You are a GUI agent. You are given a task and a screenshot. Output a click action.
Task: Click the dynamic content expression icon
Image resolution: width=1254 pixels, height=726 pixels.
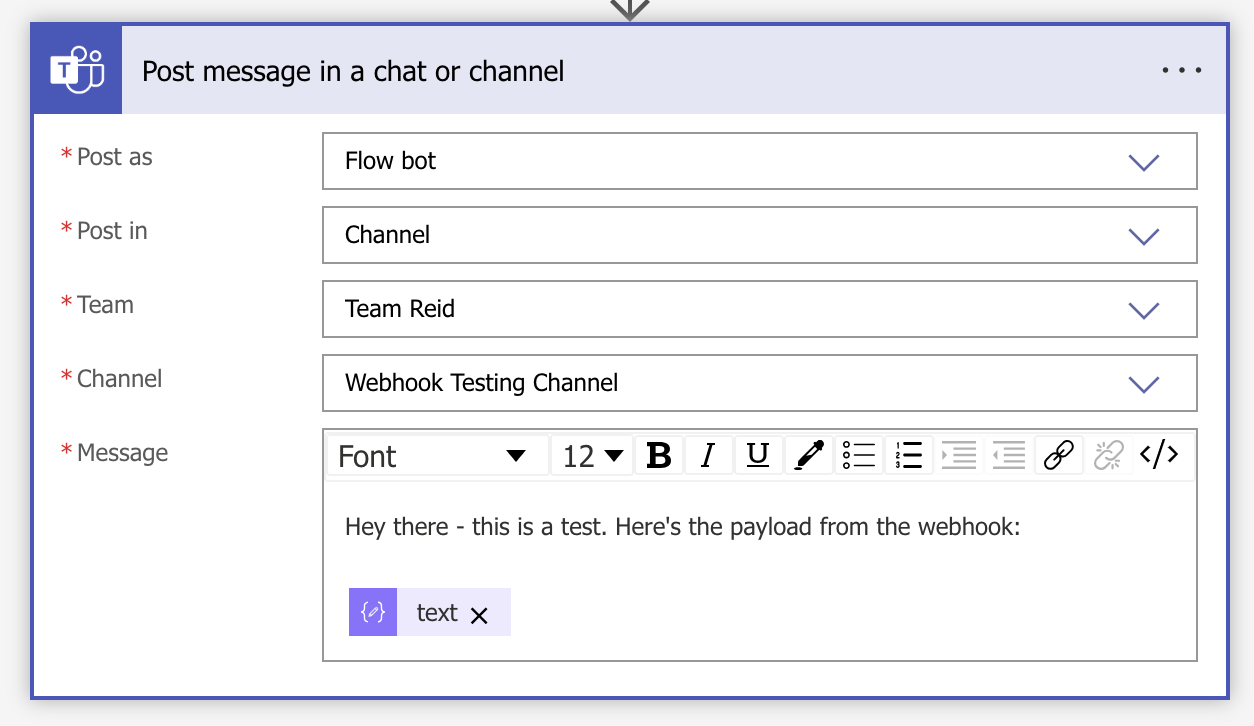[x=373, y=612]
